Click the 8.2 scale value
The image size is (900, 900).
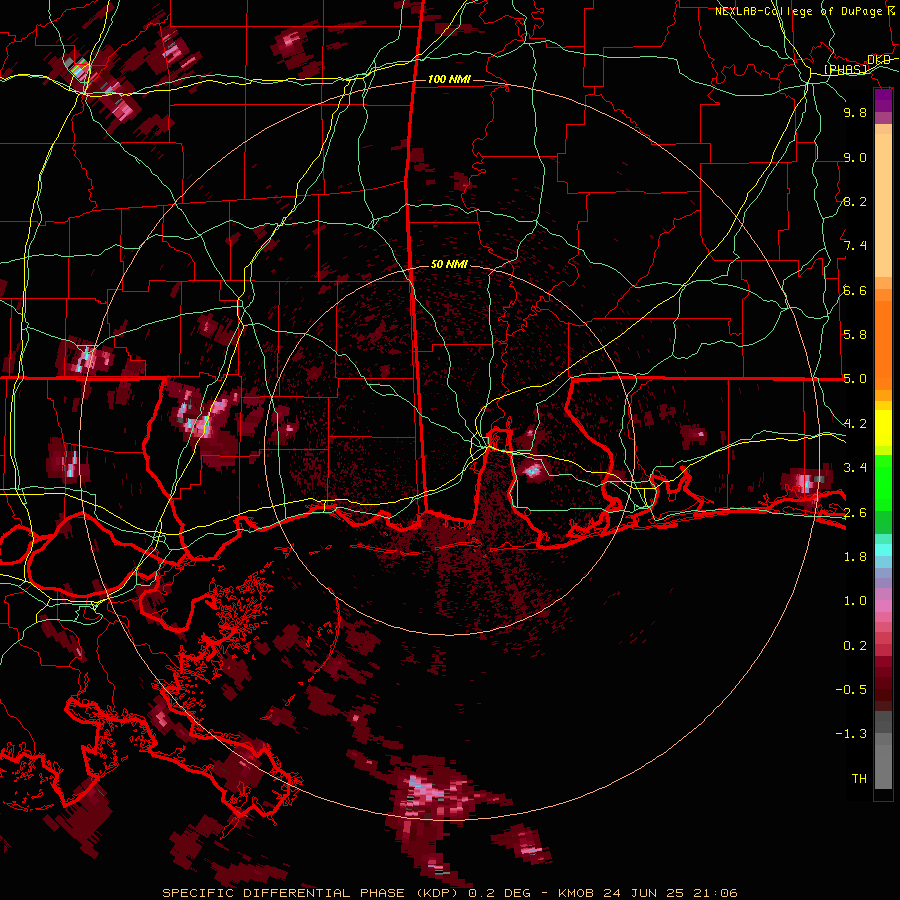tap(855, 201)
